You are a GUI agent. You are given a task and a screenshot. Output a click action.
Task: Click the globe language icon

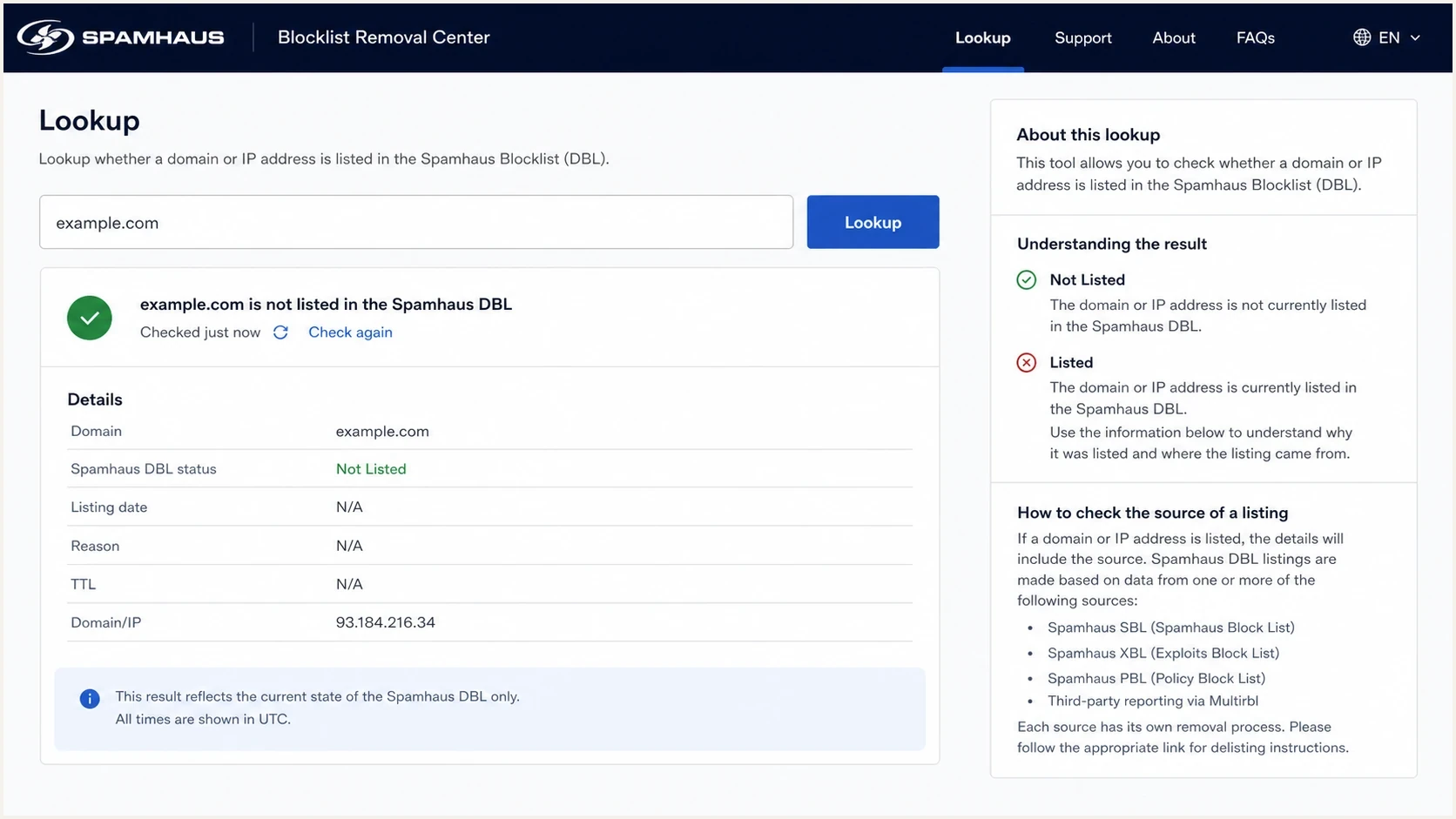pos(1362,37)
